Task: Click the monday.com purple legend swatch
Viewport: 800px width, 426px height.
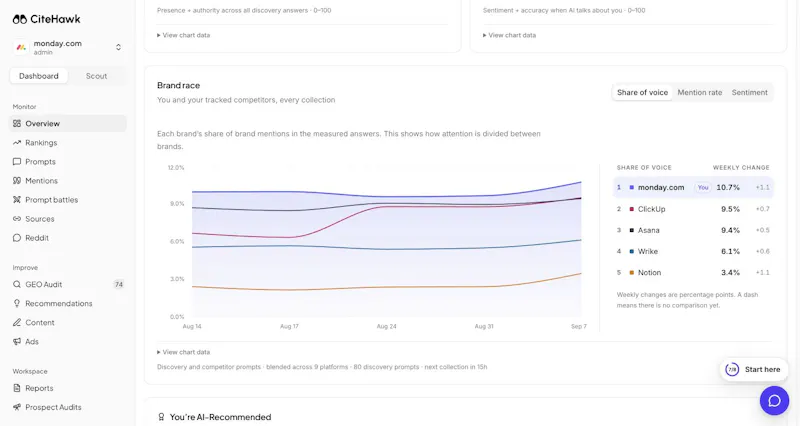Action: [x=632, y=188]
